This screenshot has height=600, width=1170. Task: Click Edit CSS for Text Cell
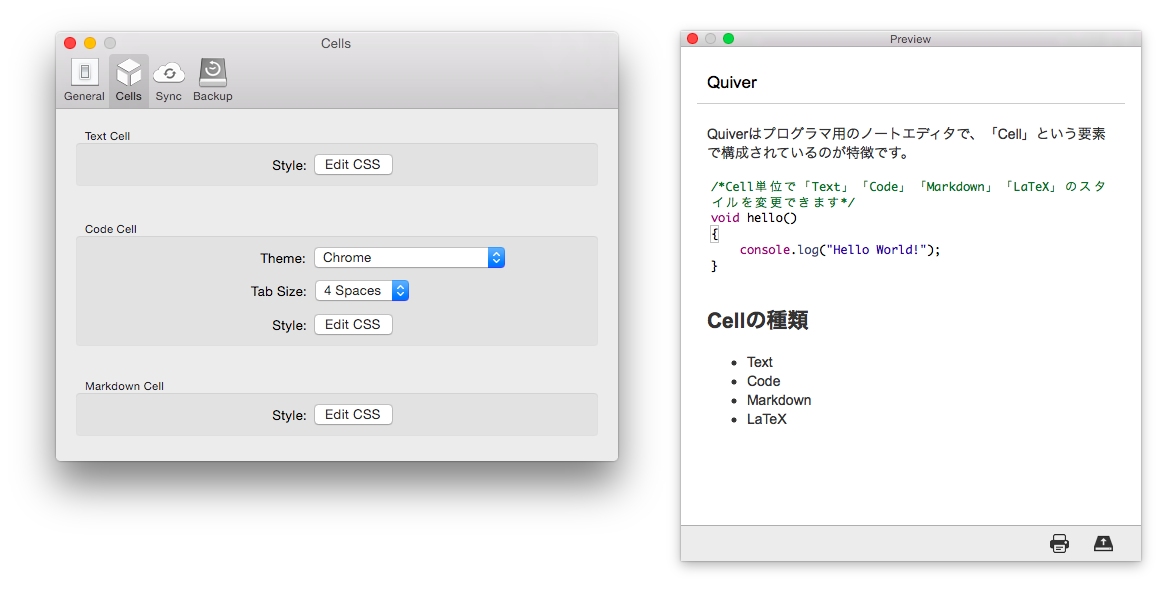click(x=353, y=165)
